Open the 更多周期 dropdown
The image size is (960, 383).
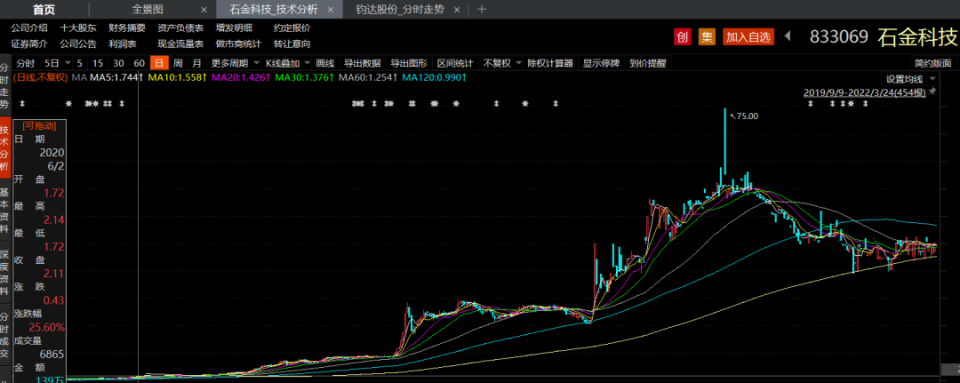point(234,63)
